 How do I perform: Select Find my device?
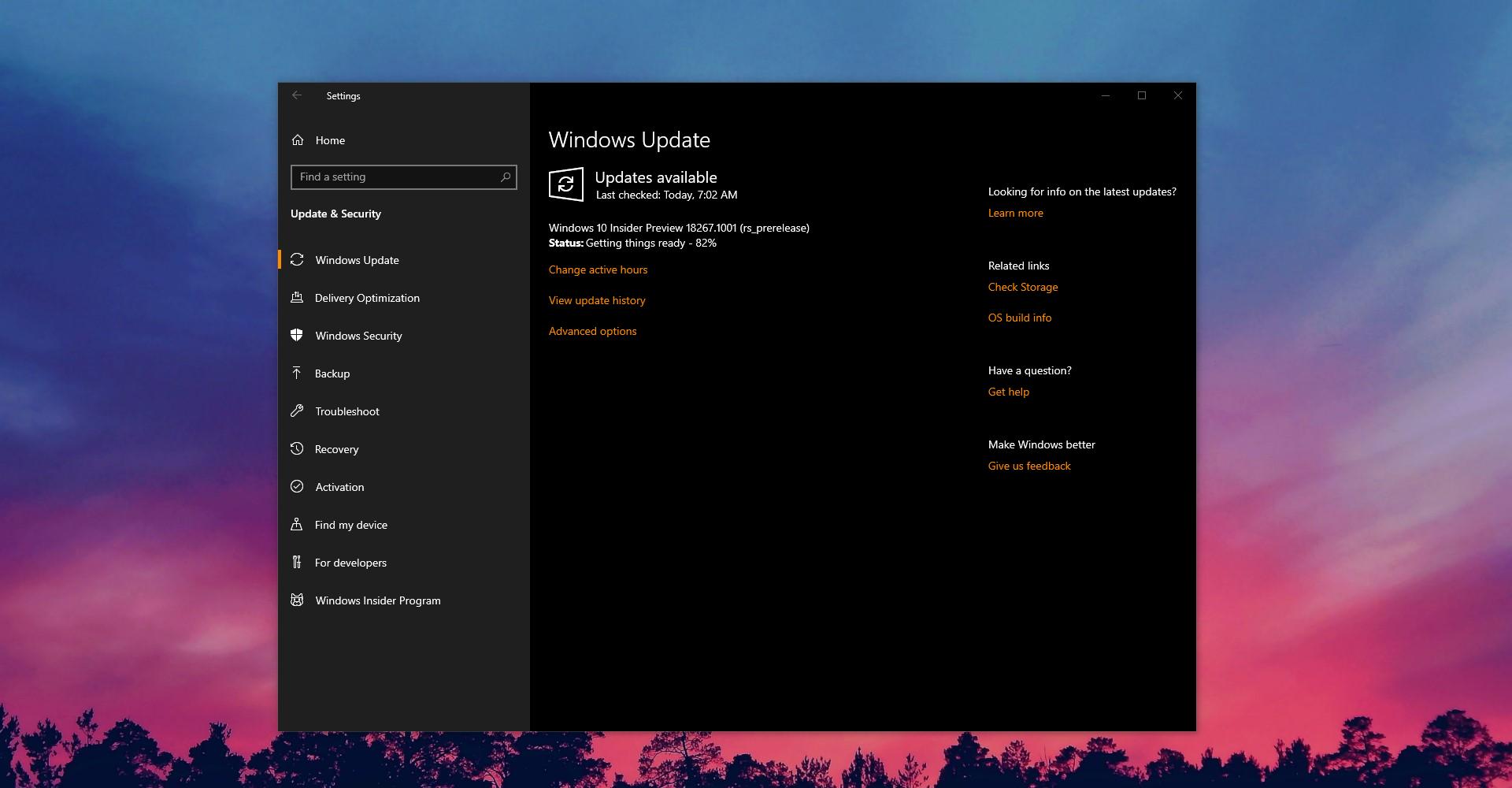pyautogui.click(x=404, y=525)
